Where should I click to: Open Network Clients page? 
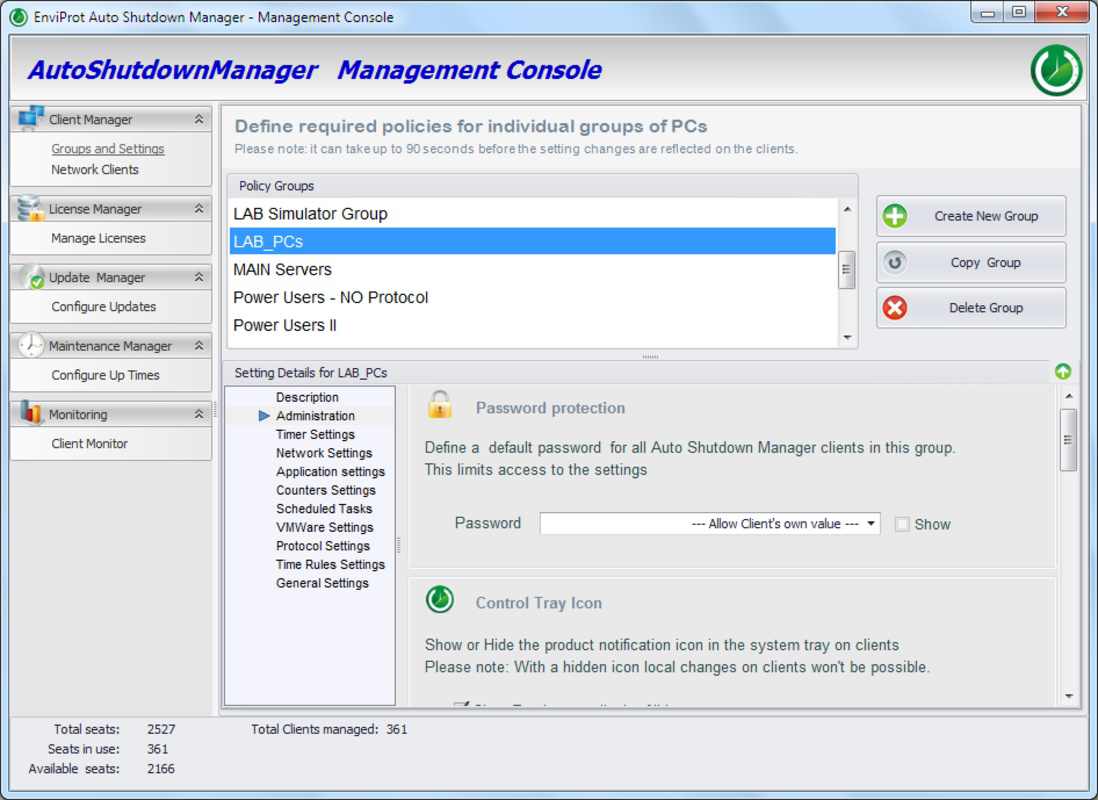[x=95, y=170]
